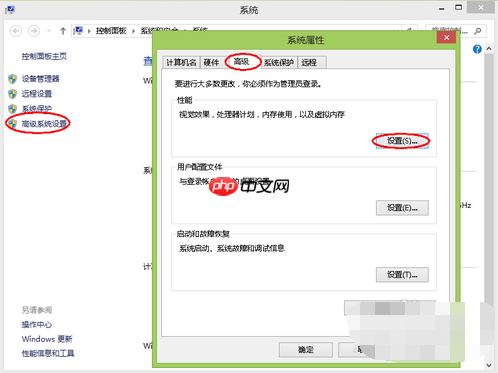Click the computer icon in the address bar

pyautogui.click(x=78, y=31)
